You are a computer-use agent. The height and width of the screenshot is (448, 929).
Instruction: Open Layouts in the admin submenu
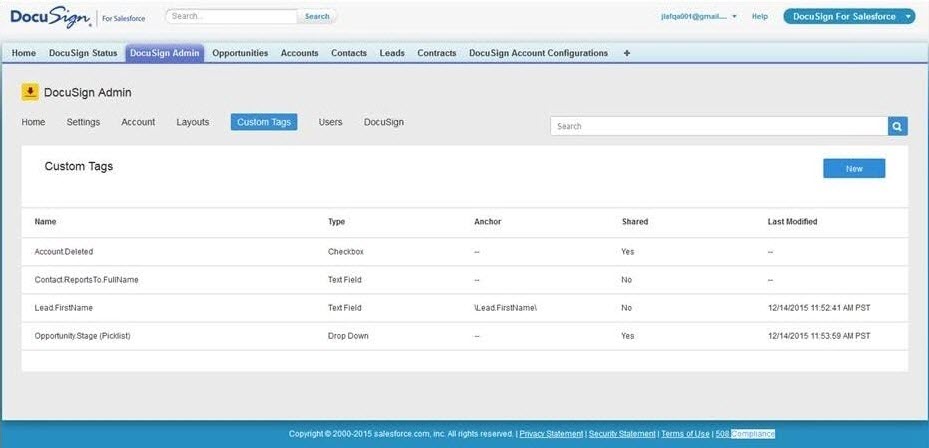[193, 122]
